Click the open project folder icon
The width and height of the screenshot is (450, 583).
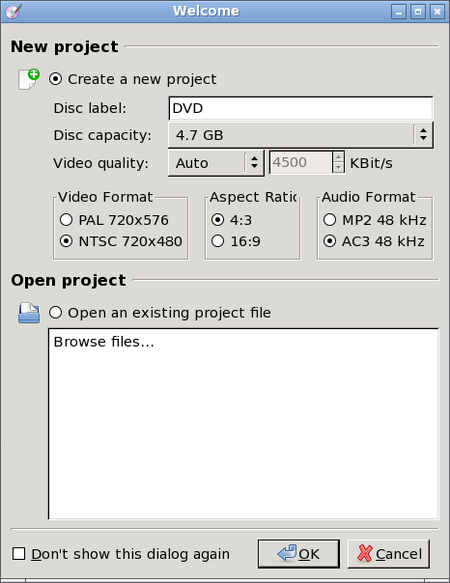click(29, 313)
